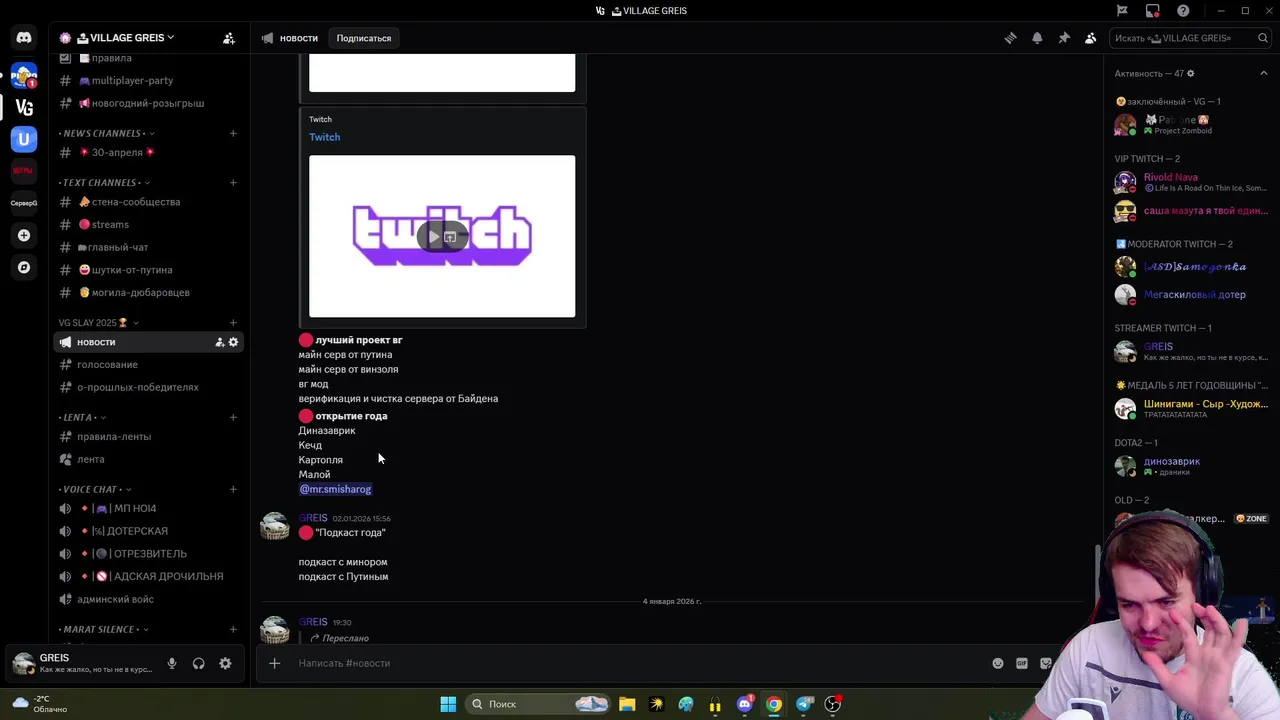Viewport: 1280px width, 720px height.
Task: Collapse the TEXT CHANNELS category
Action: (104, 183)
